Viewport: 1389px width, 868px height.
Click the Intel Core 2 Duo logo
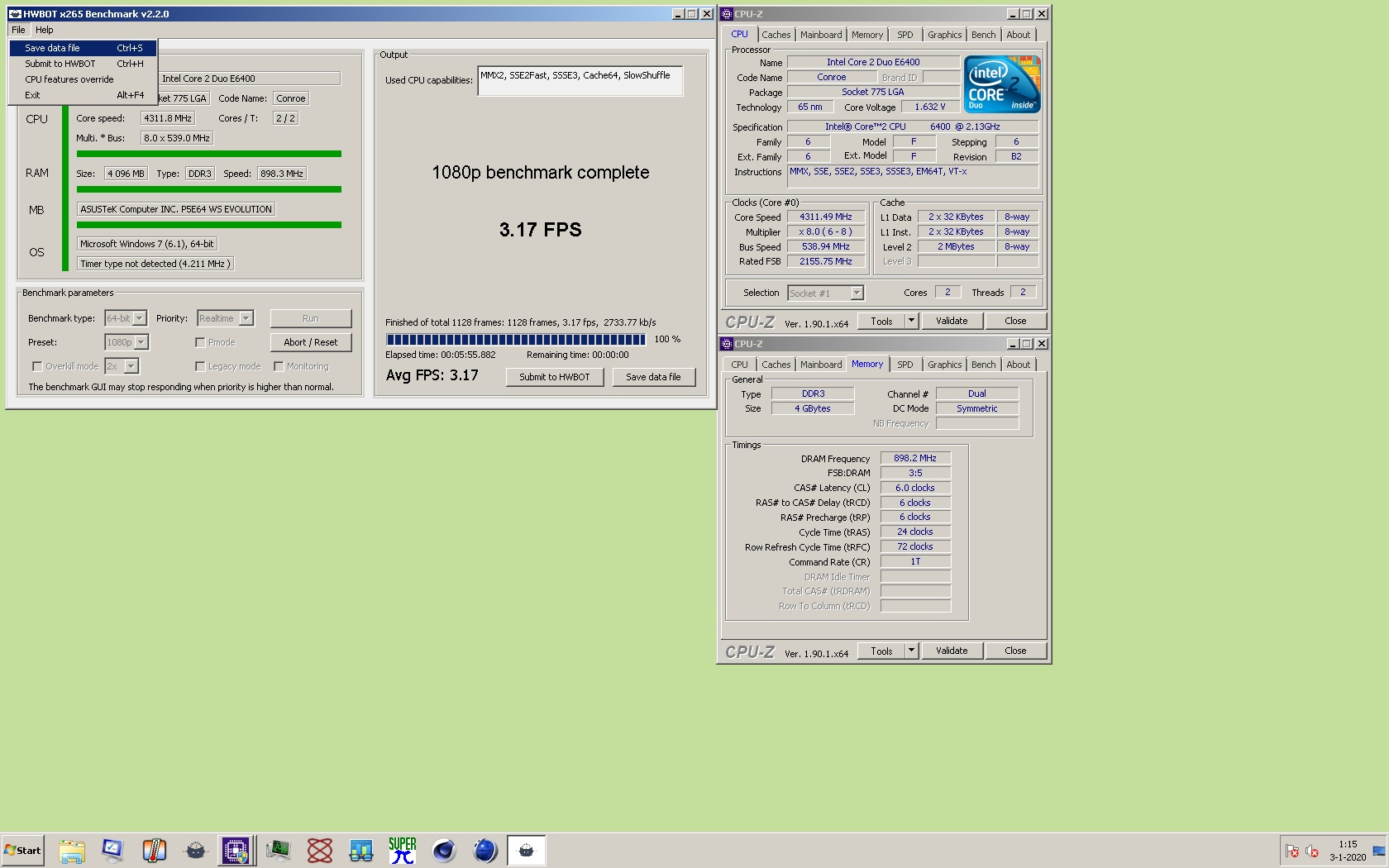(x=1002, y=84)
